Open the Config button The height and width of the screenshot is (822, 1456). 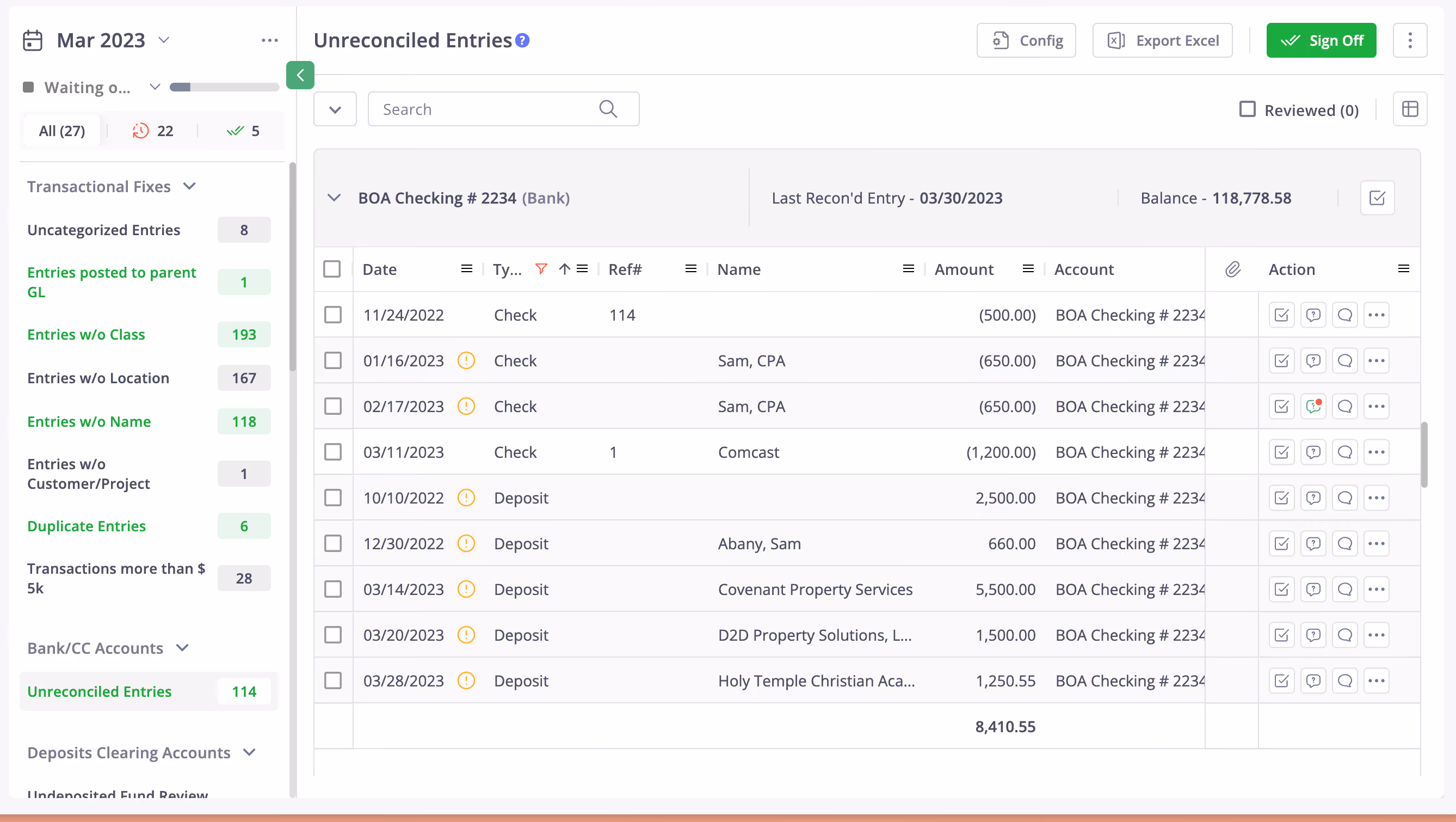(x=1026, y=41)
